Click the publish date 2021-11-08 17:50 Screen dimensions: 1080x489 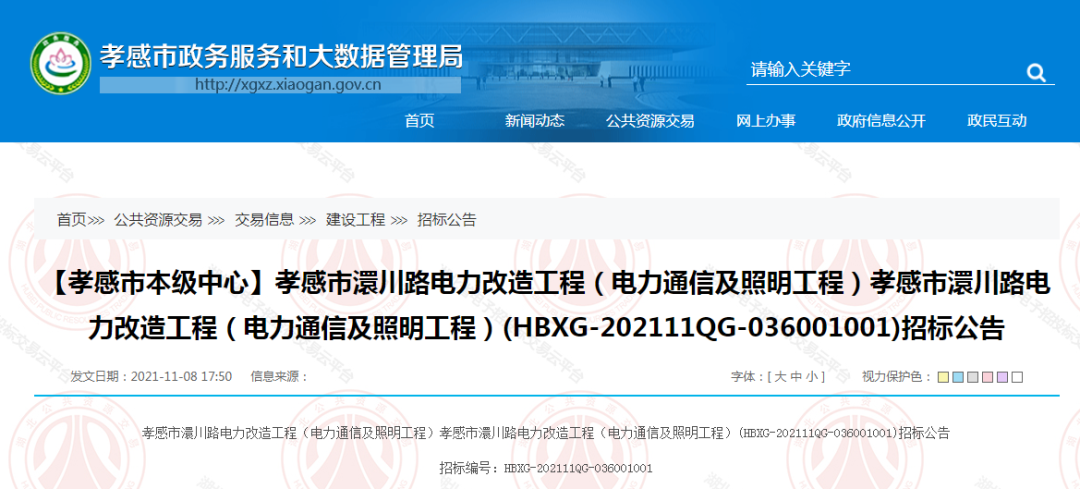tap(181, 377)
